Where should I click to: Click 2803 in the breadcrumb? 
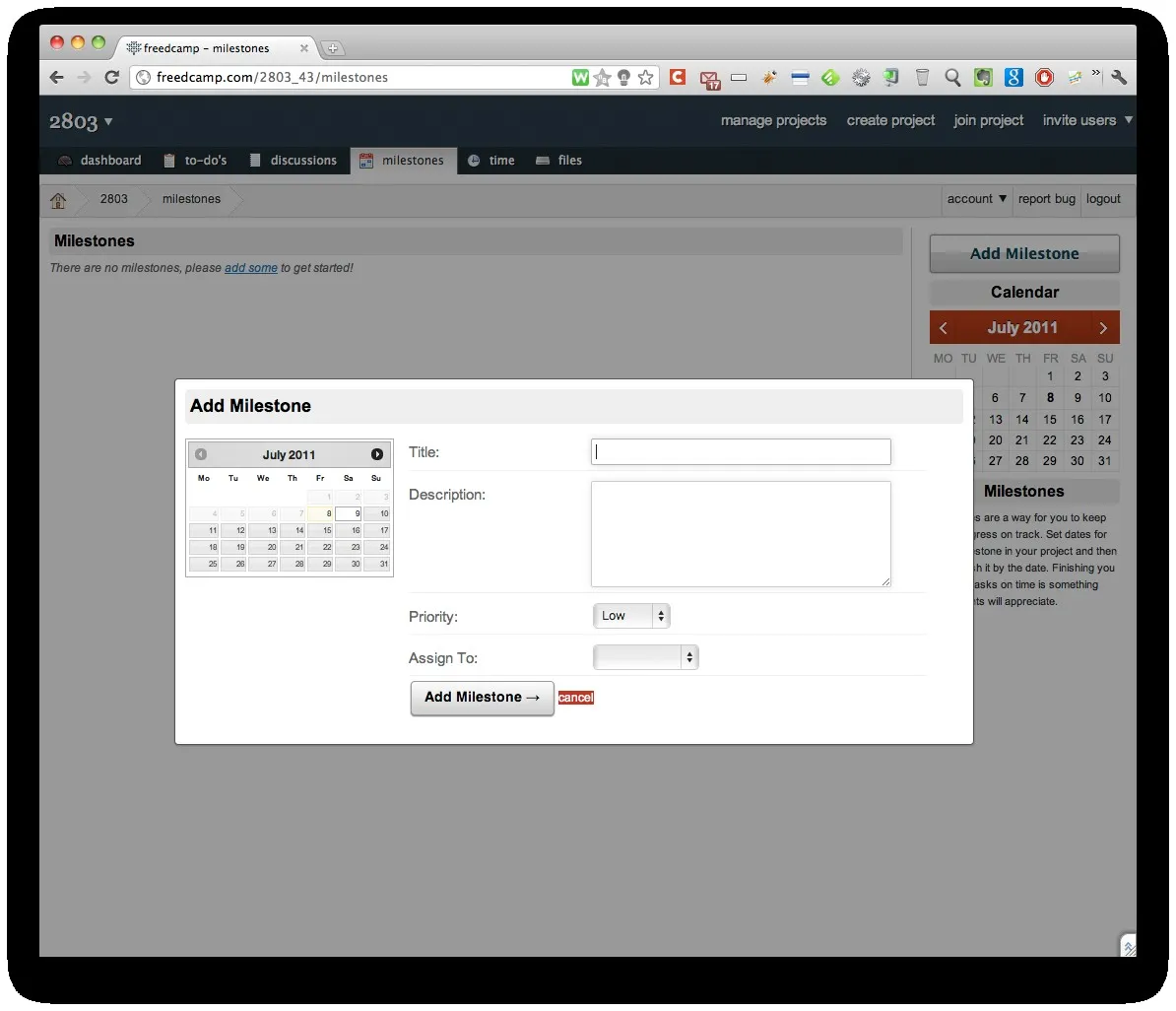(x=114, y=199)
